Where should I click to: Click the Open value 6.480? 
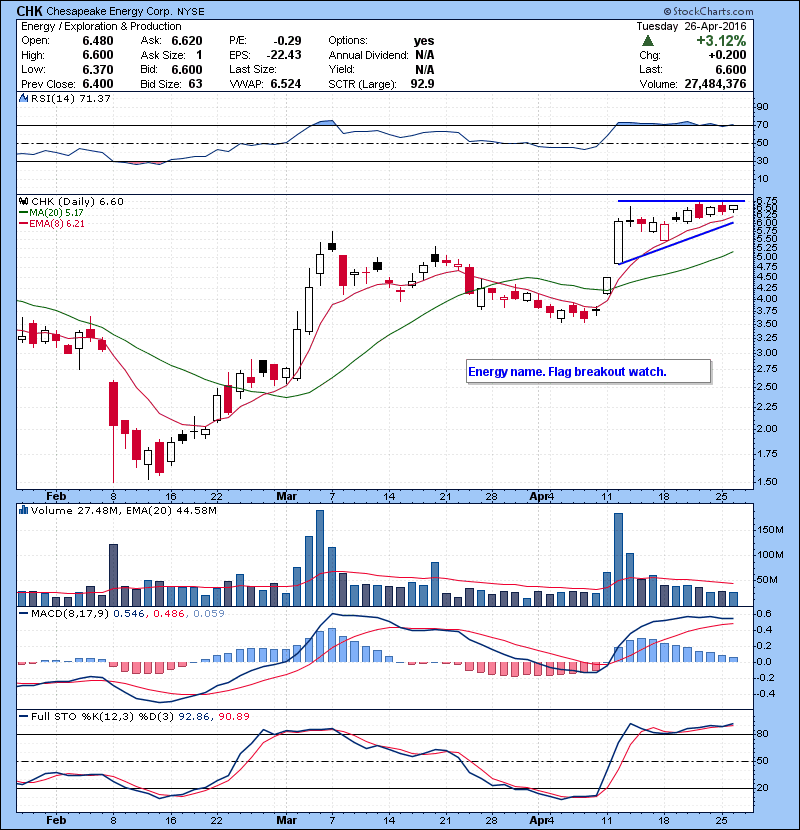(98, 41)
